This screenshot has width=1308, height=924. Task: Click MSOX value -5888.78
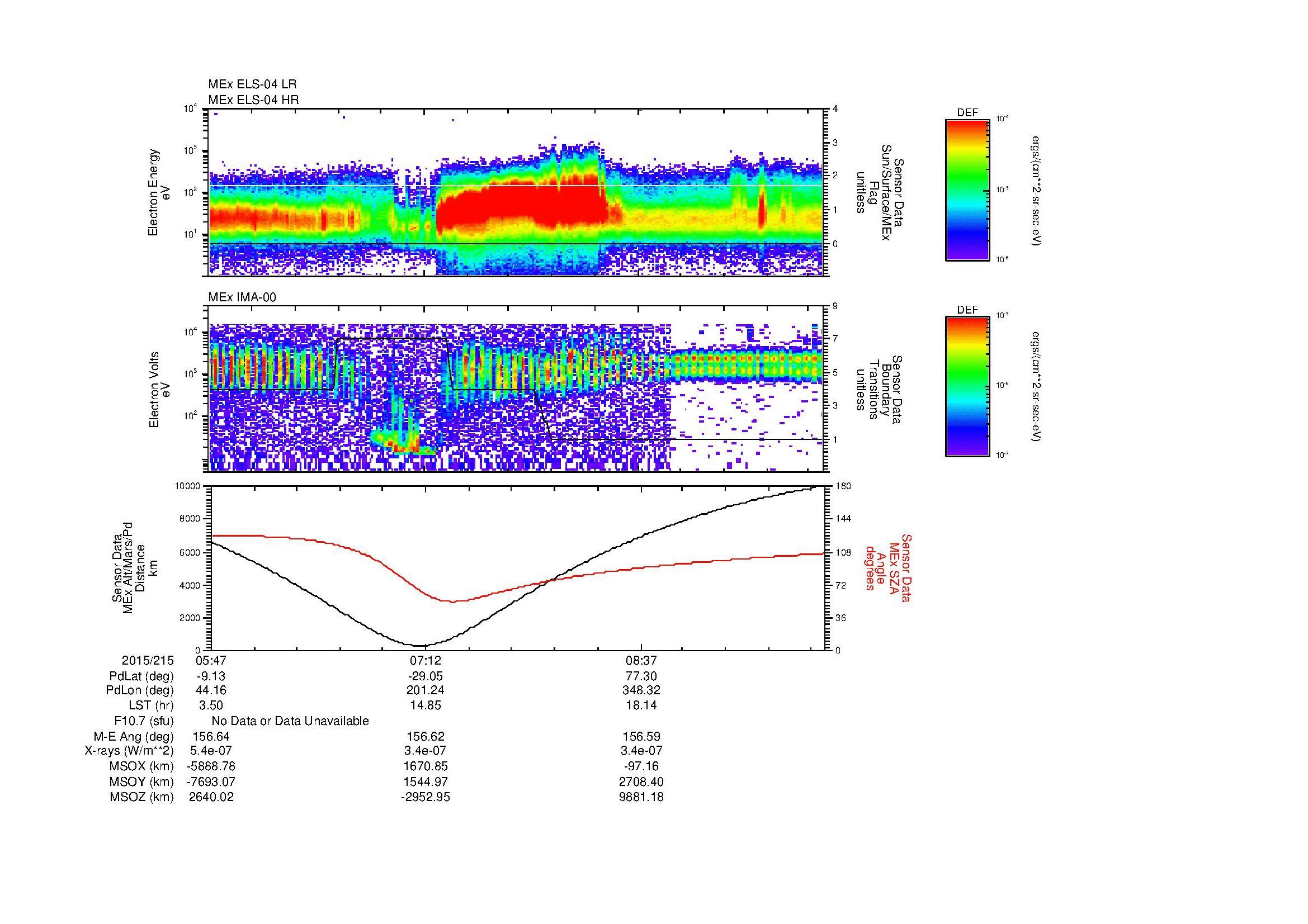click(x=211, y=766)
